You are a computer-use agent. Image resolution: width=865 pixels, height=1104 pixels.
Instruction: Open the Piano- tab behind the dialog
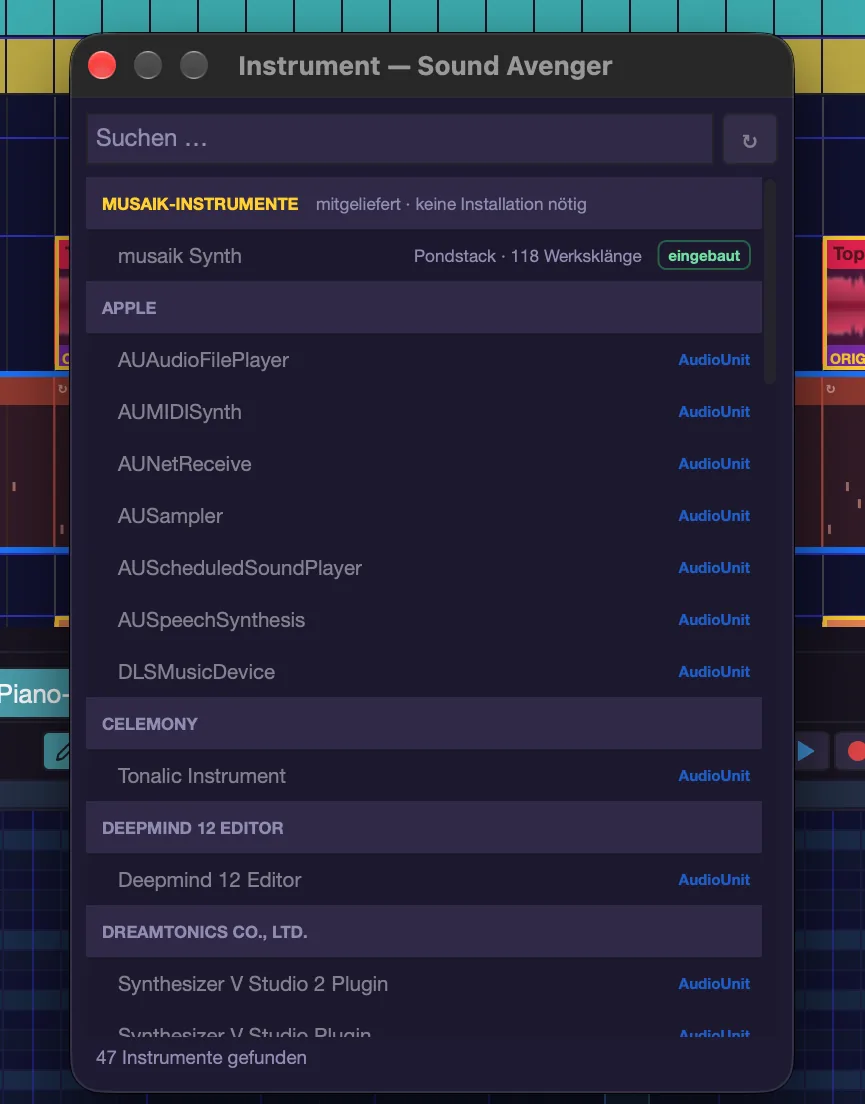tap(34, 694)
